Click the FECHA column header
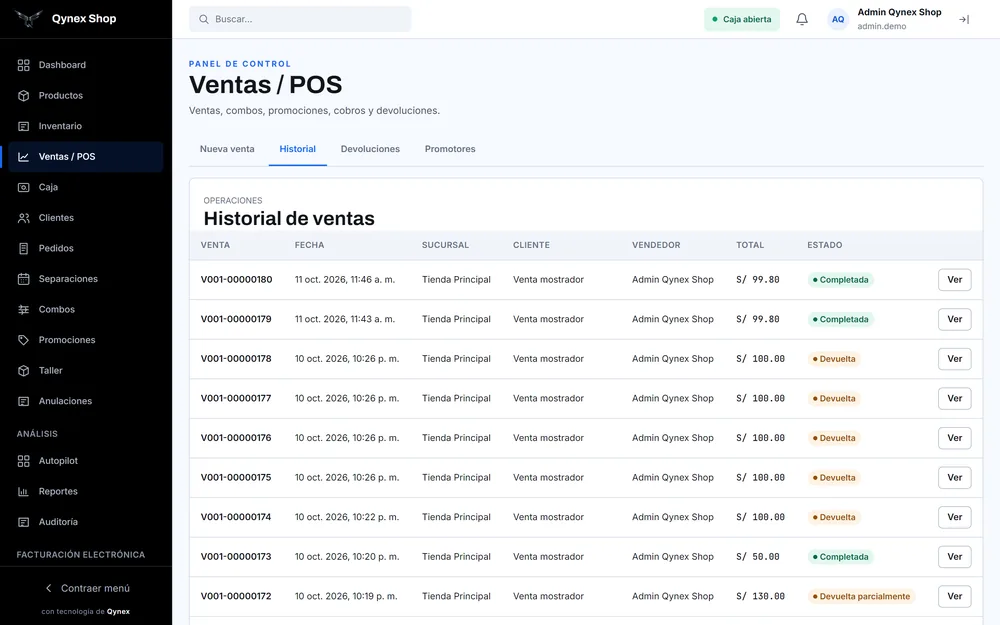Screen dimensions: 1000x625 (x=309, y=245)
